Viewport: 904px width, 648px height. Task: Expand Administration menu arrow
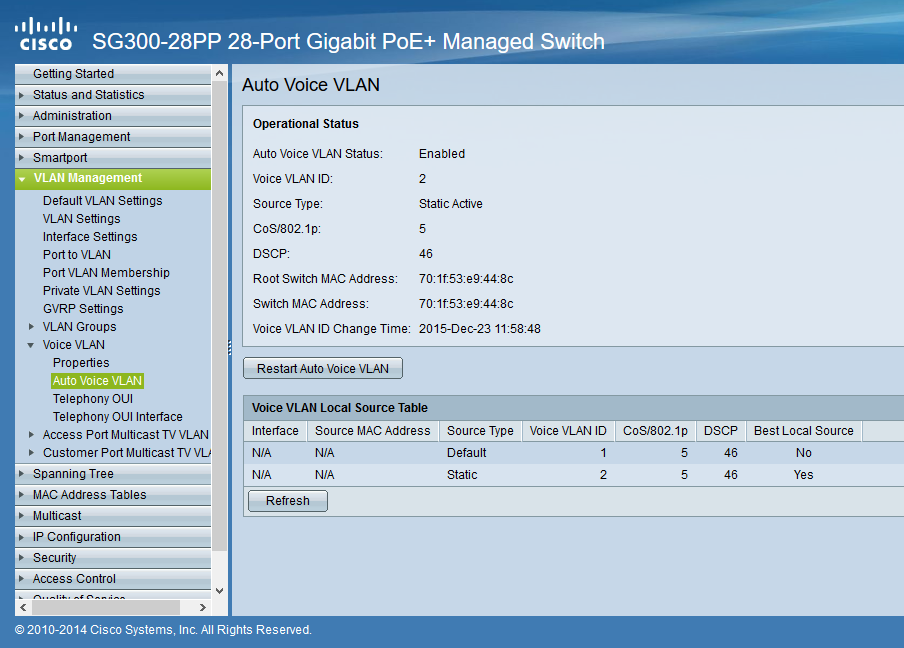click(x=21, y=115)
